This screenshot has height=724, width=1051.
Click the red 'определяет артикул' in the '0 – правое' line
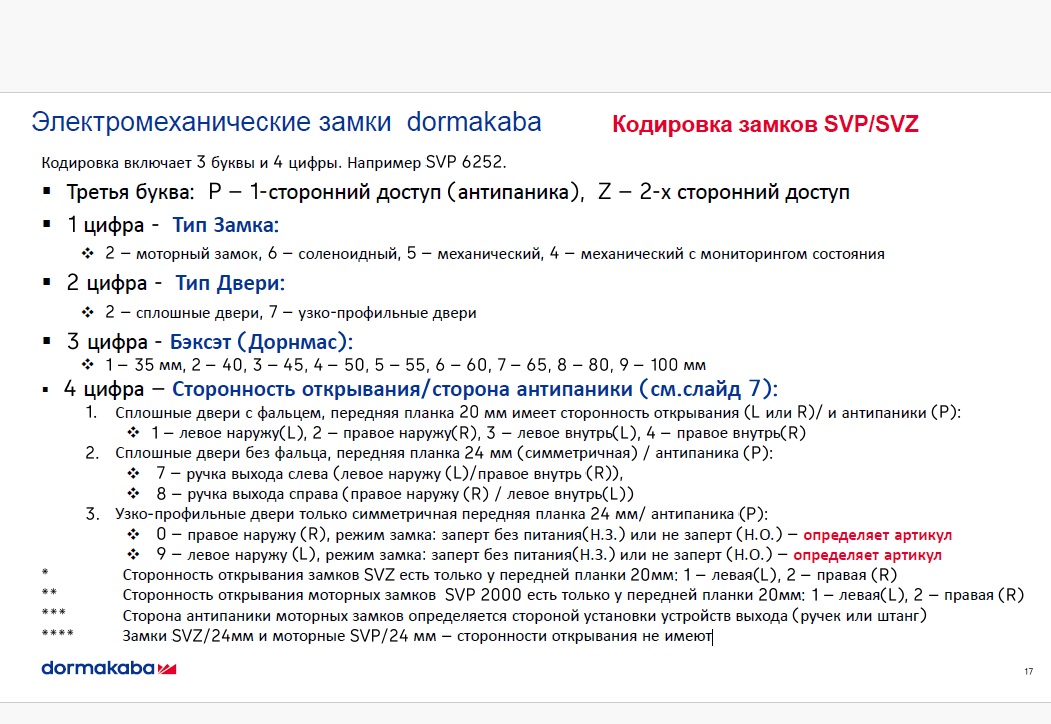pyautogui.click(x=877, y=534)
